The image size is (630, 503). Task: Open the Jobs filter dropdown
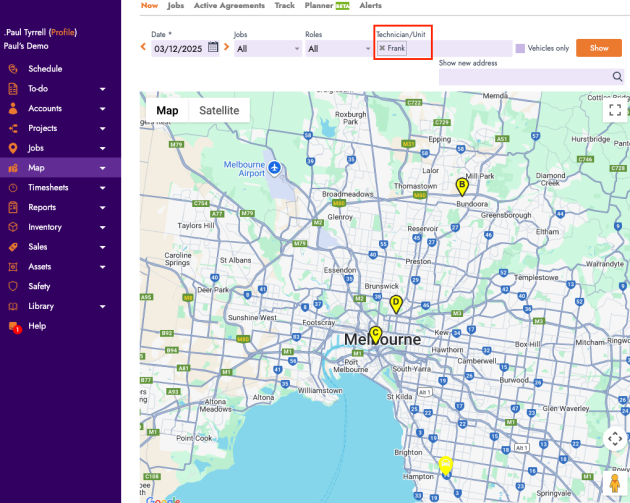267,48
